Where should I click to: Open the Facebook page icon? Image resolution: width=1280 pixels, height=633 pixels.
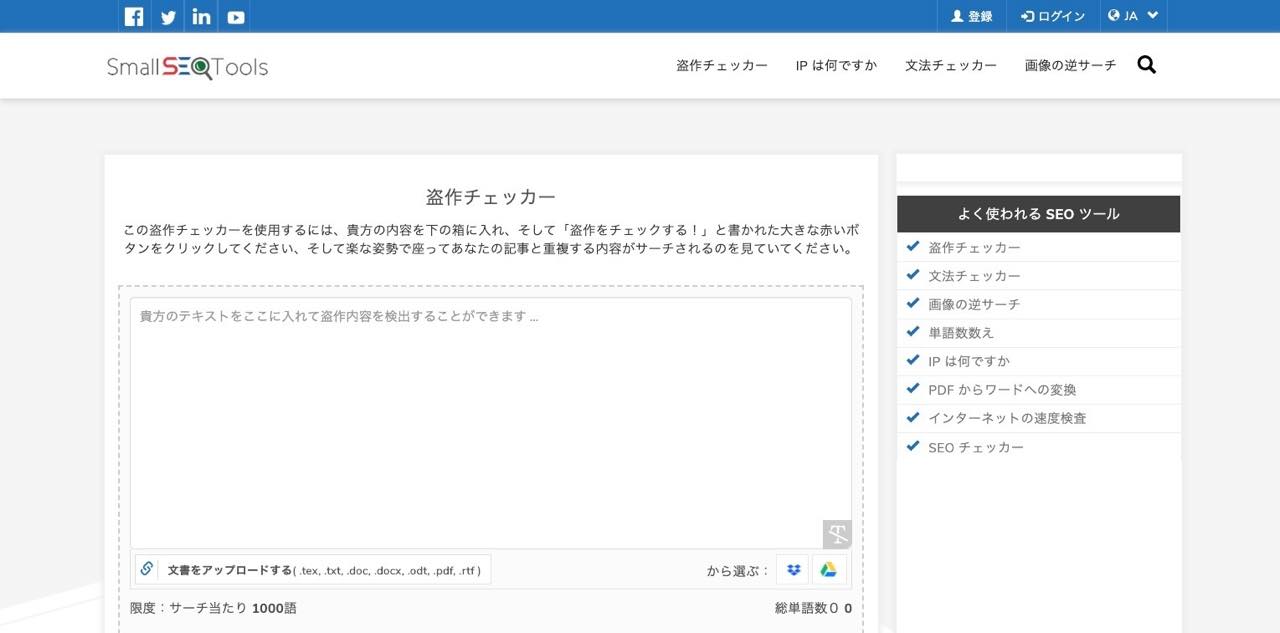[134, 16]
